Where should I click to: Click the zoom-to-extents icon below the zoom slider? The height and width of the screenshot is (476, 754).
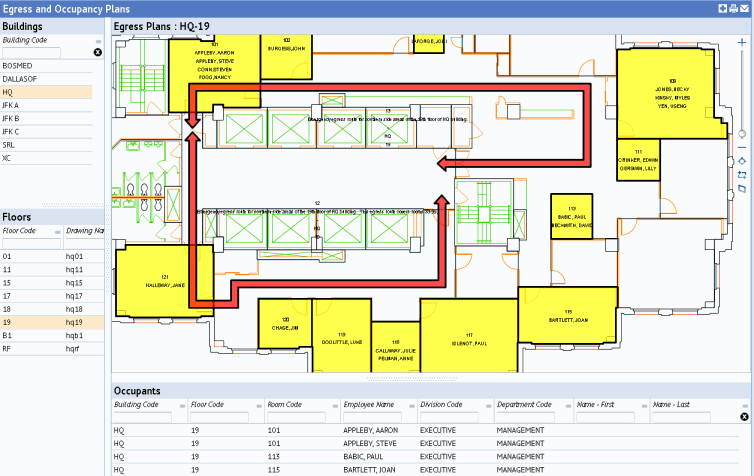coord(741,160)
